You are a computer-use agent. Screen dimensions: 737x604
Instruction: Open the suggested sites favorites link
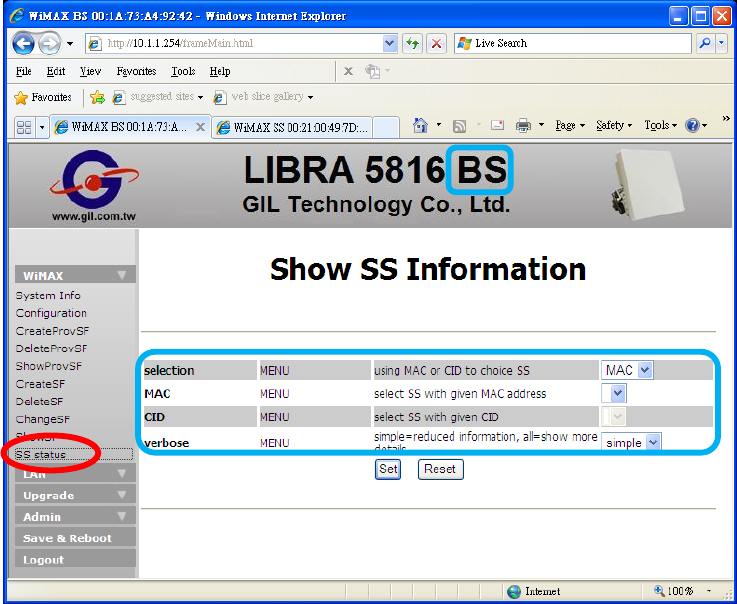click(158, 97)
